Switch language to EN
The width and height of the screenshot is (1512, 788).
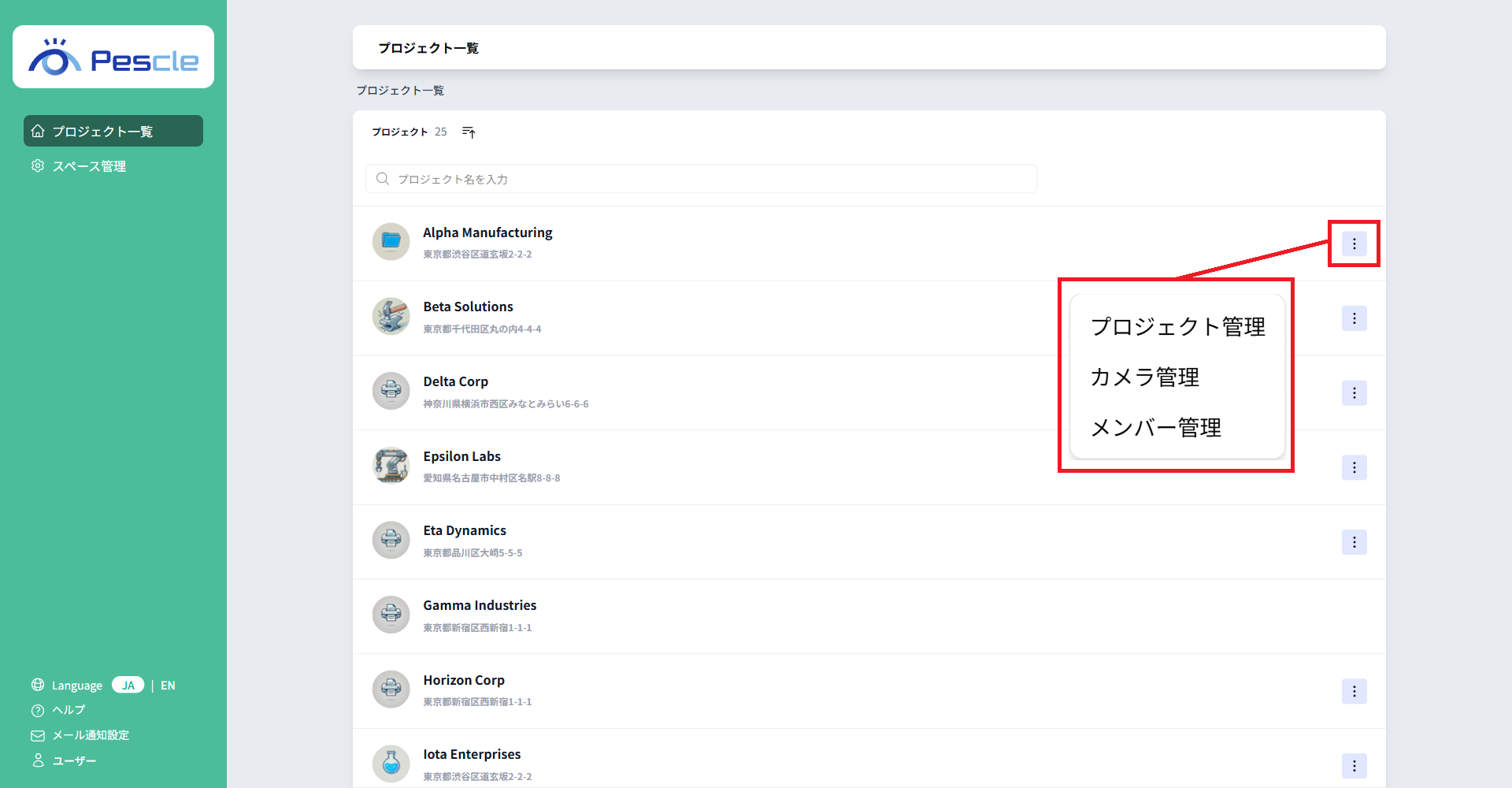click(168, 686)
